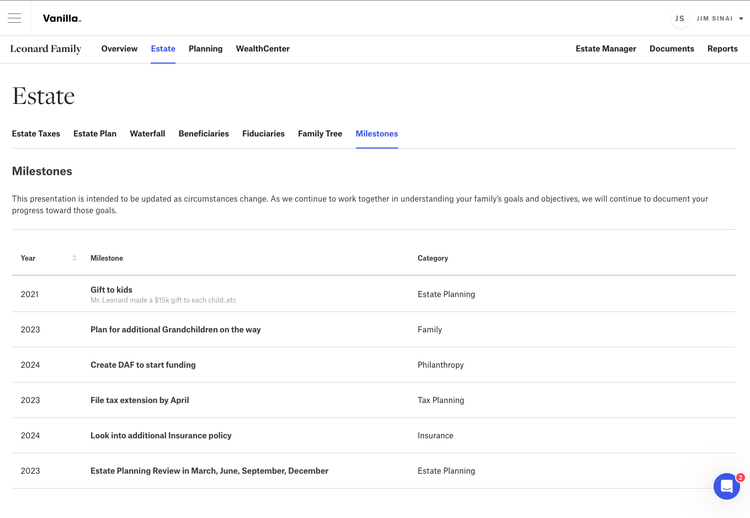Click the Vanilla logo
This screenshot has width=750, height=518.
62,18
